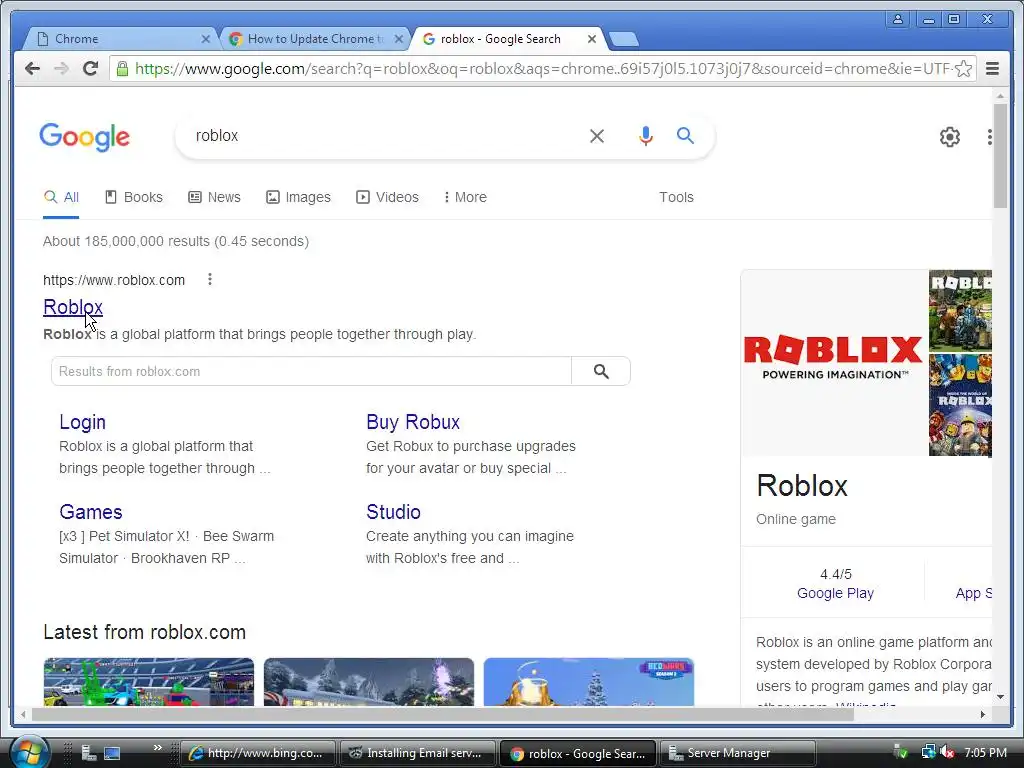Viewport: 1024px width, 768px height.
Task: Switch to the Chrome tab
Action: coord(121,39)
